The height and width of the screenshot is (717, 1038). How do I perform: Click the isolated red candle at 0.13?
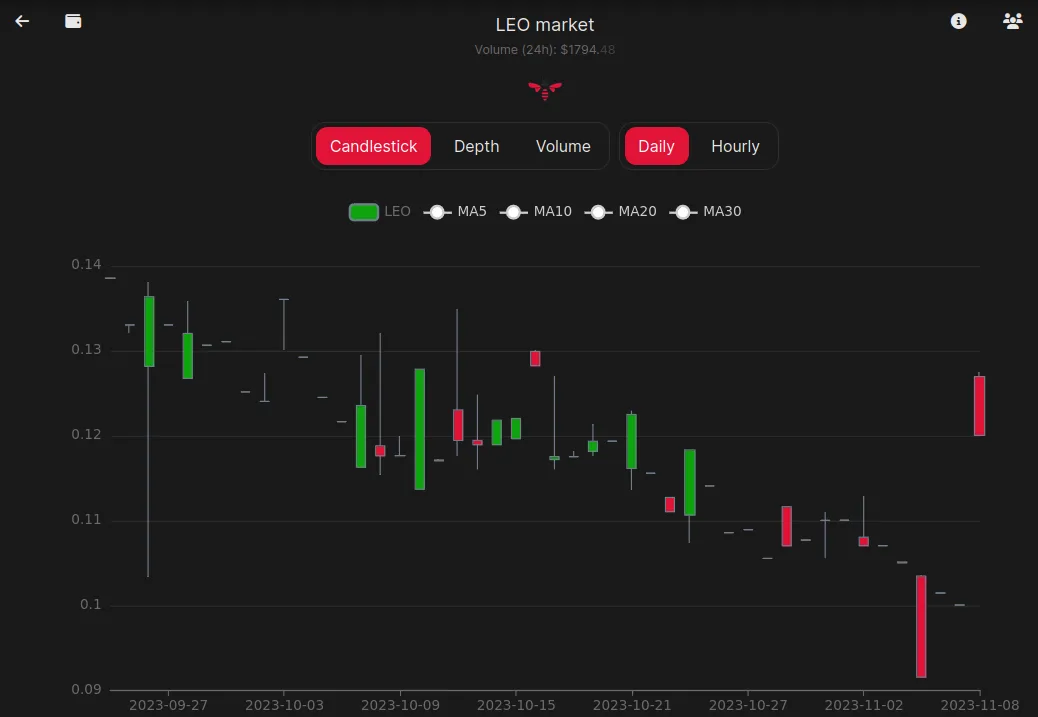tap(535, 359)
